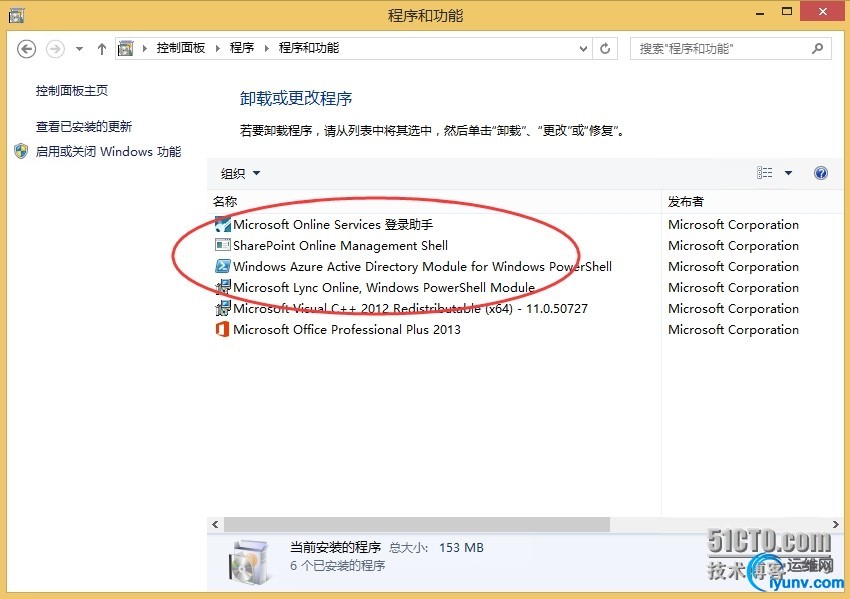The image size is (850, 599).
Task: Click the Forward navigation arrow
Action: (55, 49)
